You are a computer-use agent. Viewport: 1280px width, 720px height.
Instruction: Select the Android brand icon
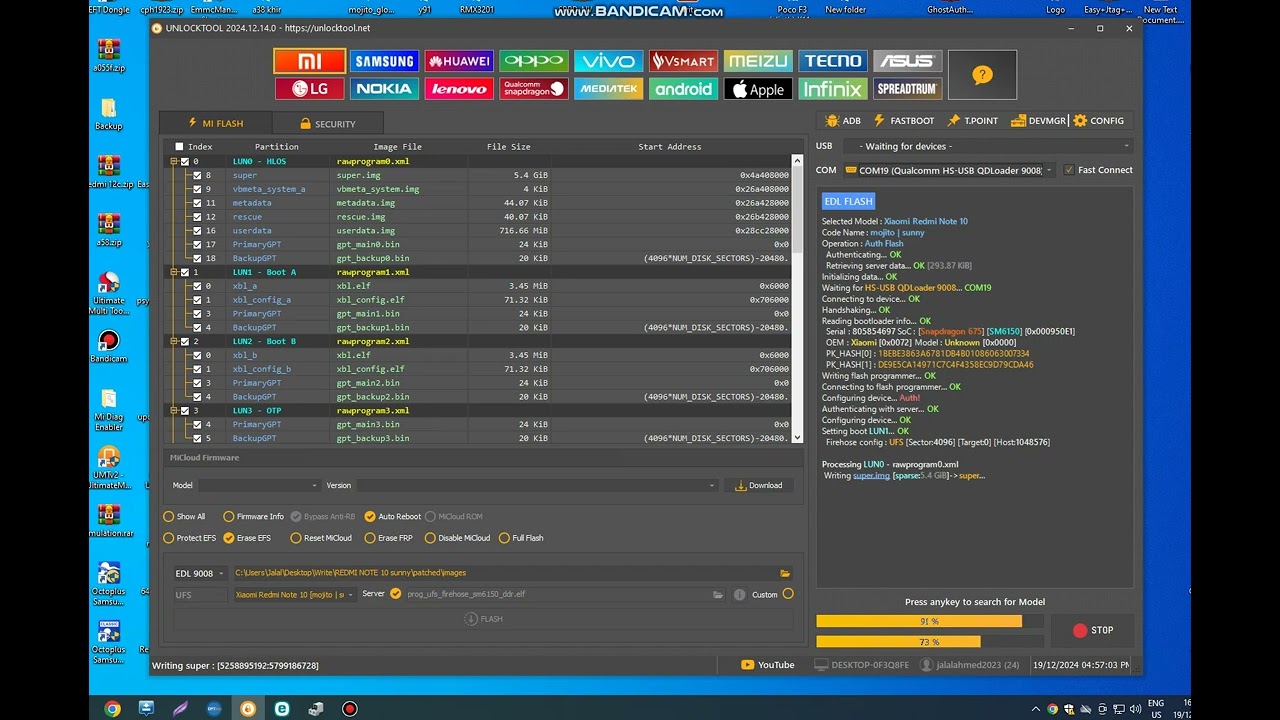[683, 89]
